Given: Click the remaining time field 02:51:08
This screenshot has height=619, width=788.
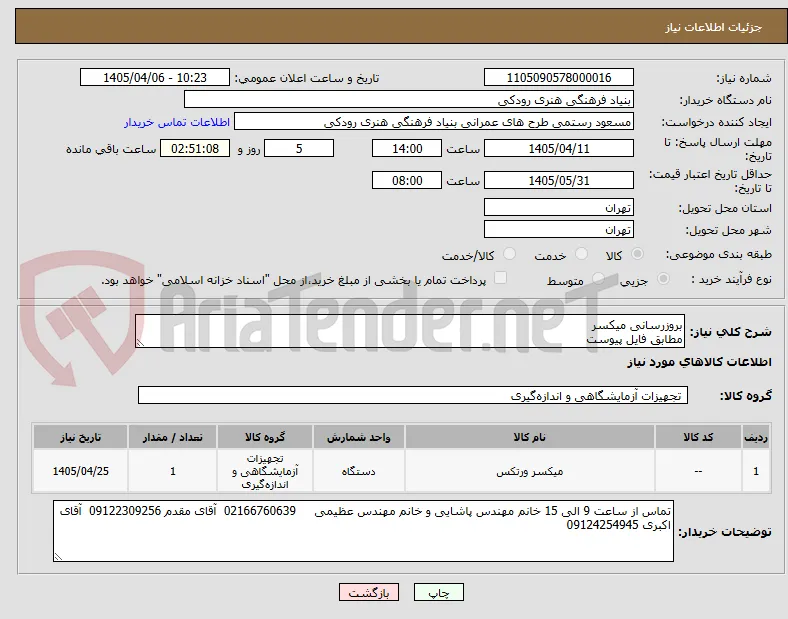Looking at the screenshot, I should click(195, 149).
